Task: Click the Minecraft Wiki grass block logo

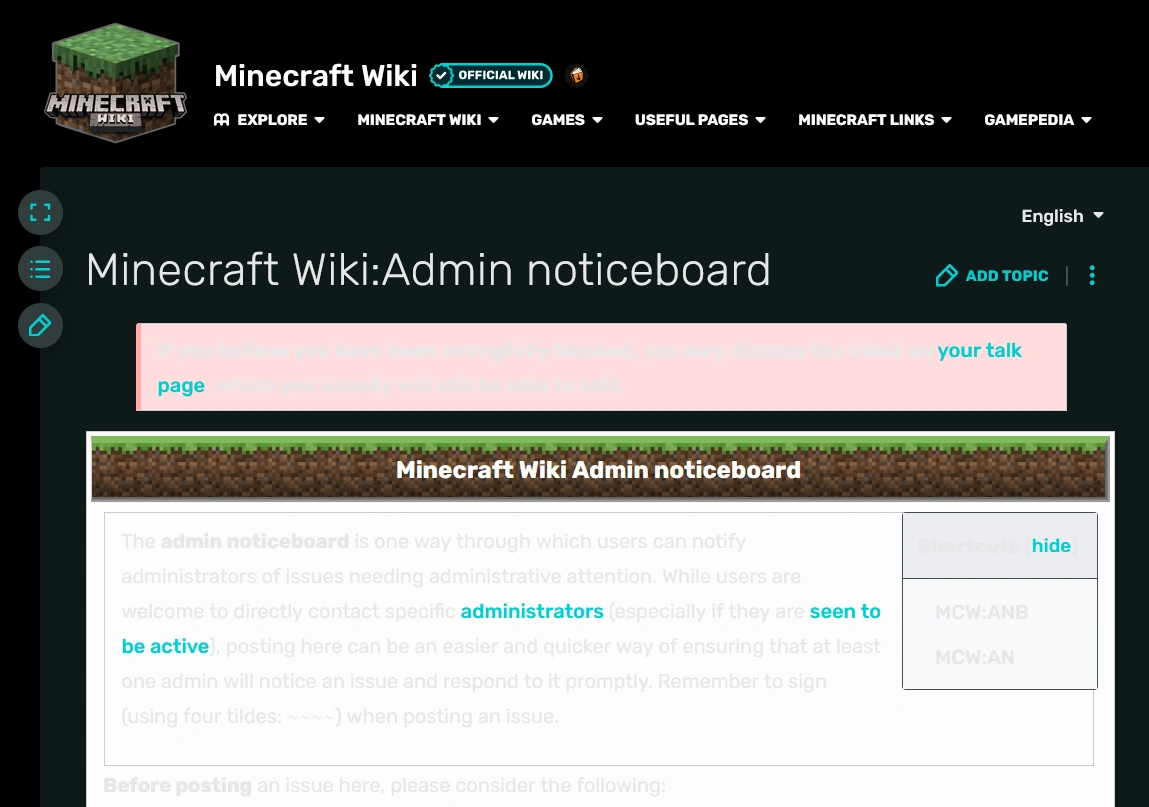Action: (x=116, y=82)
